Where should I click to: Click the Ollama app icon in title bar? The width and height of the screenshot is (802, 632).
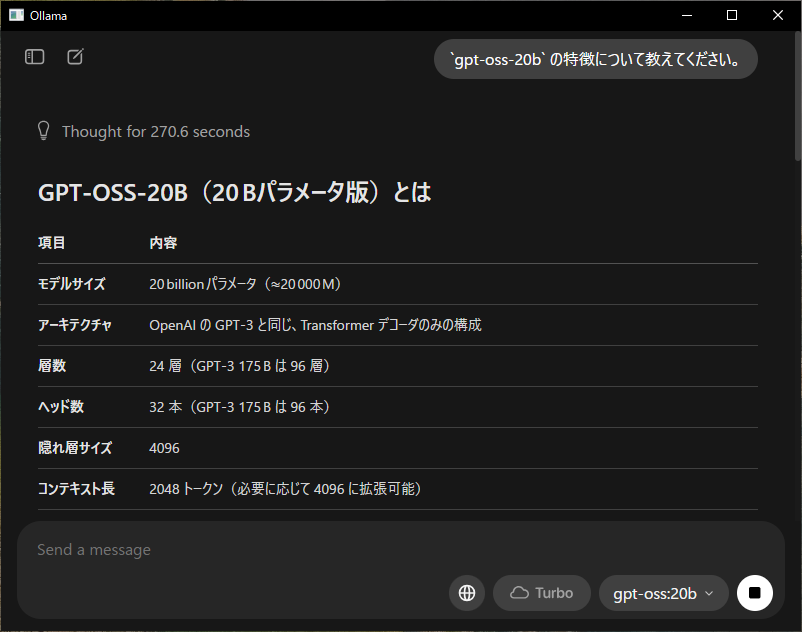(16, 15)
